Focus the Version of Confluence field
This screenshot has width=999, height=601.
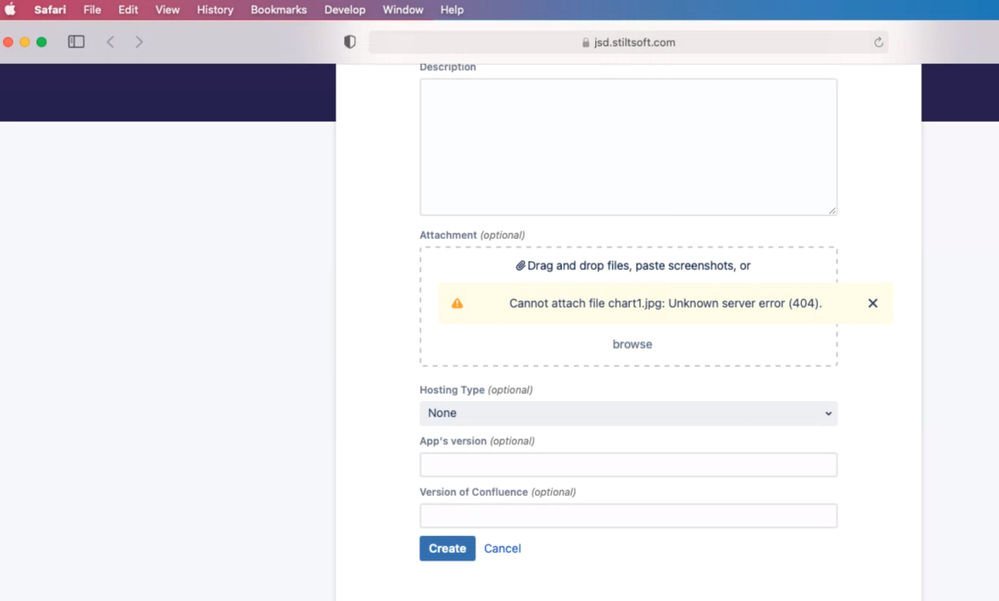(x=628, y=516)
